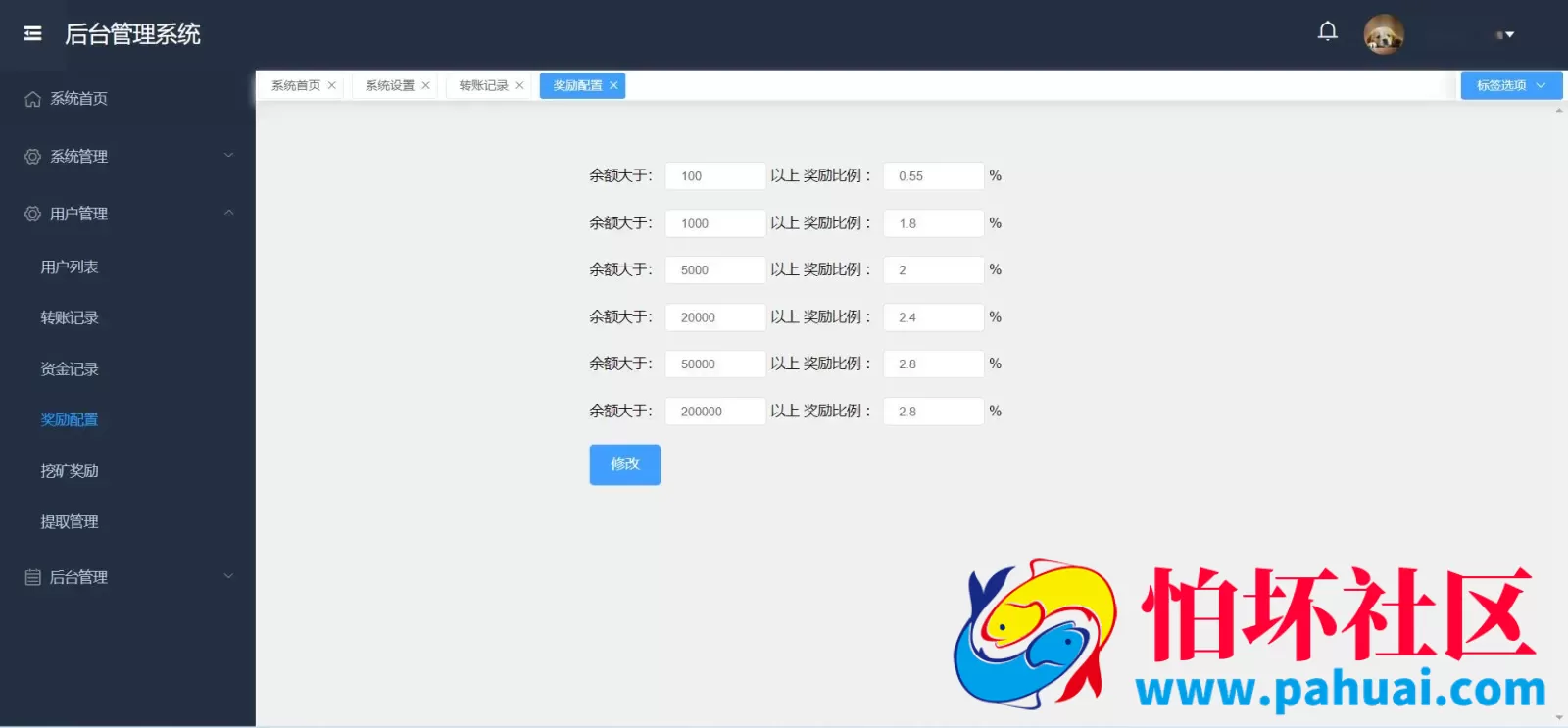This screenshot has width=1568, height=728.
Task: Click the 后台管理系统 title
Action: [132, 34]
